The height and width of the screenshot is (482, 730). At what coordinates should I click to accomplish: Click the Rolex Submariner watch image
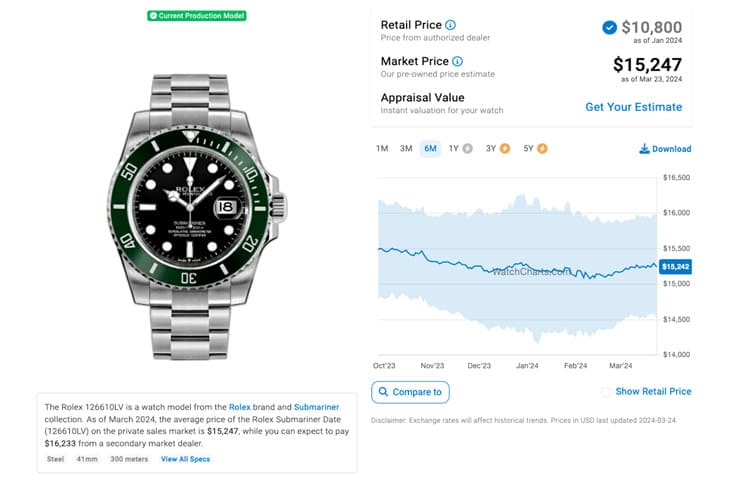tap(197, 217)
